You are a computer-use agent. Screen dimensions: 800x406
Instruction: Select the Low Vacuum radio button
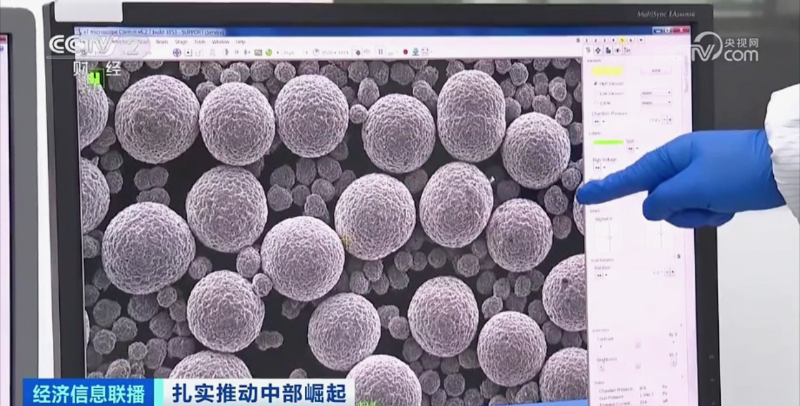[594, 95]
